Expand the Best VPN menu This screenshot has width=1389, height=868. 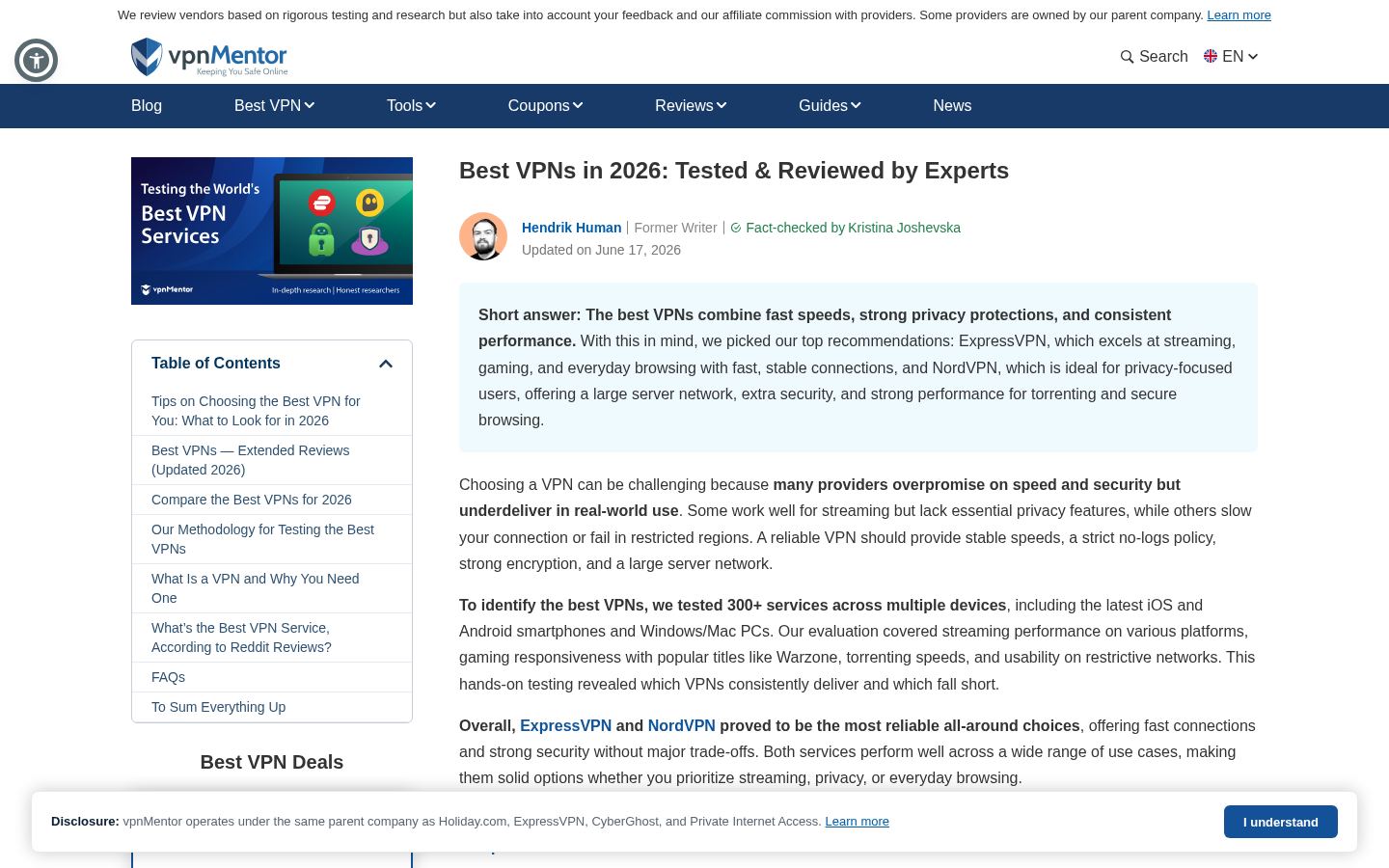(274, 106)
